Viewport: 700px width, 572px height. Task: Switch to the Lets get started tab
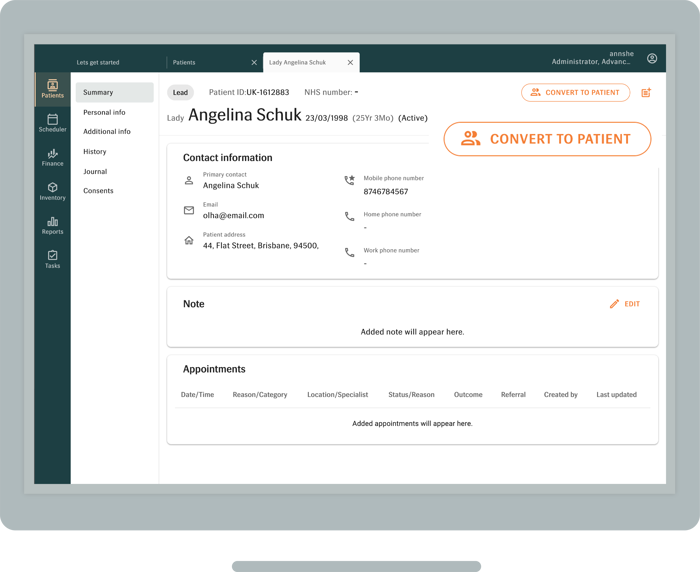coord(98,63)
